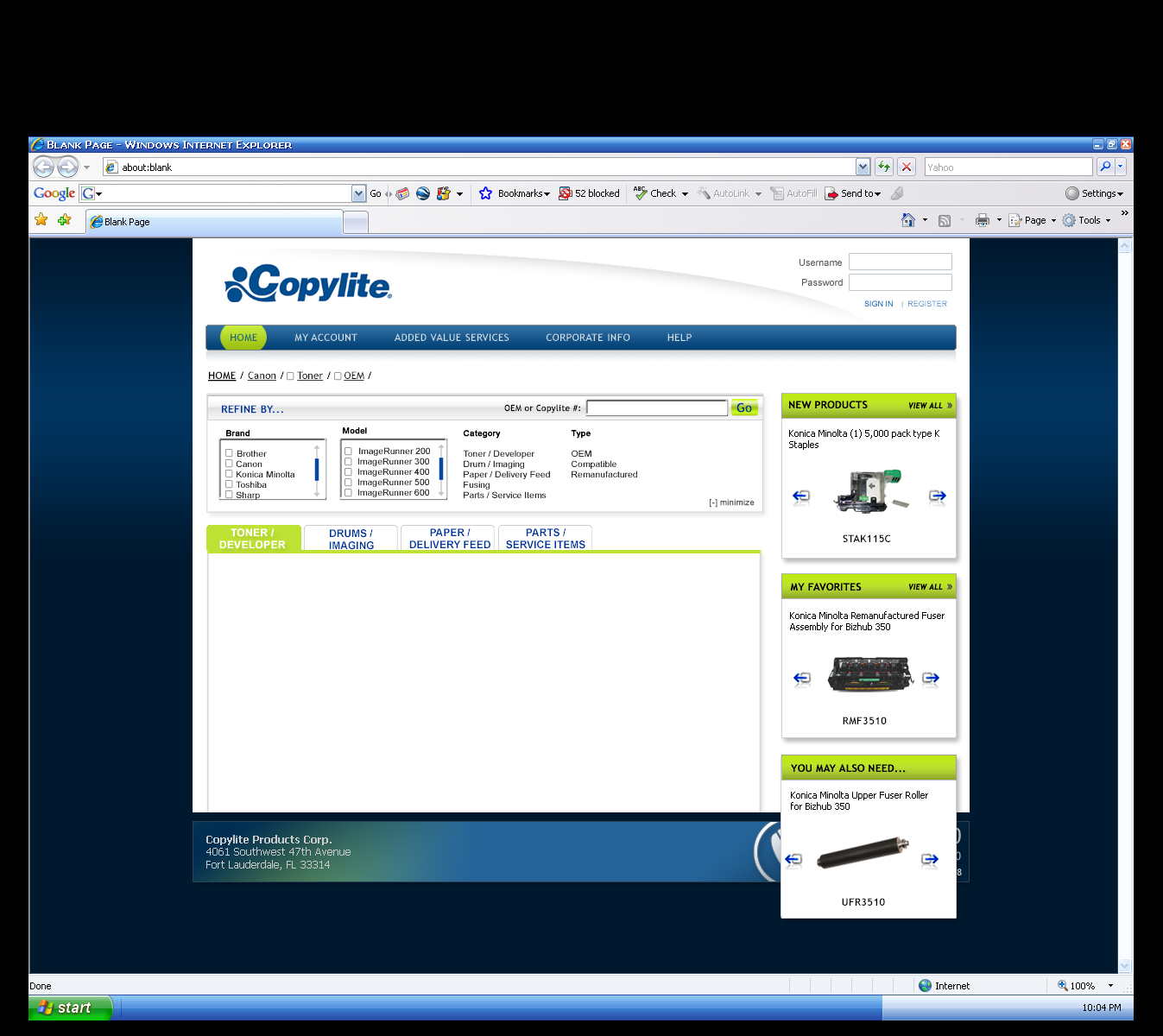Click the Home page icon in command bar
Viewport: 1163px width, 1036px height.
tap(907, 220)
